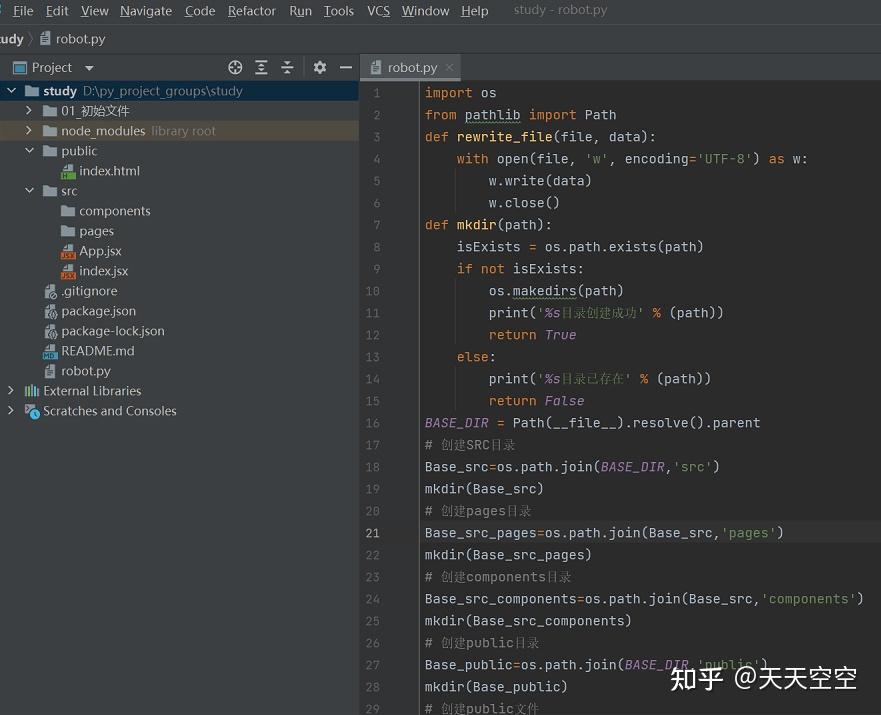This screenshot has height=715, width=881.
Task: Click the Expand All icon in Project panel
Action: pos(261,67)
